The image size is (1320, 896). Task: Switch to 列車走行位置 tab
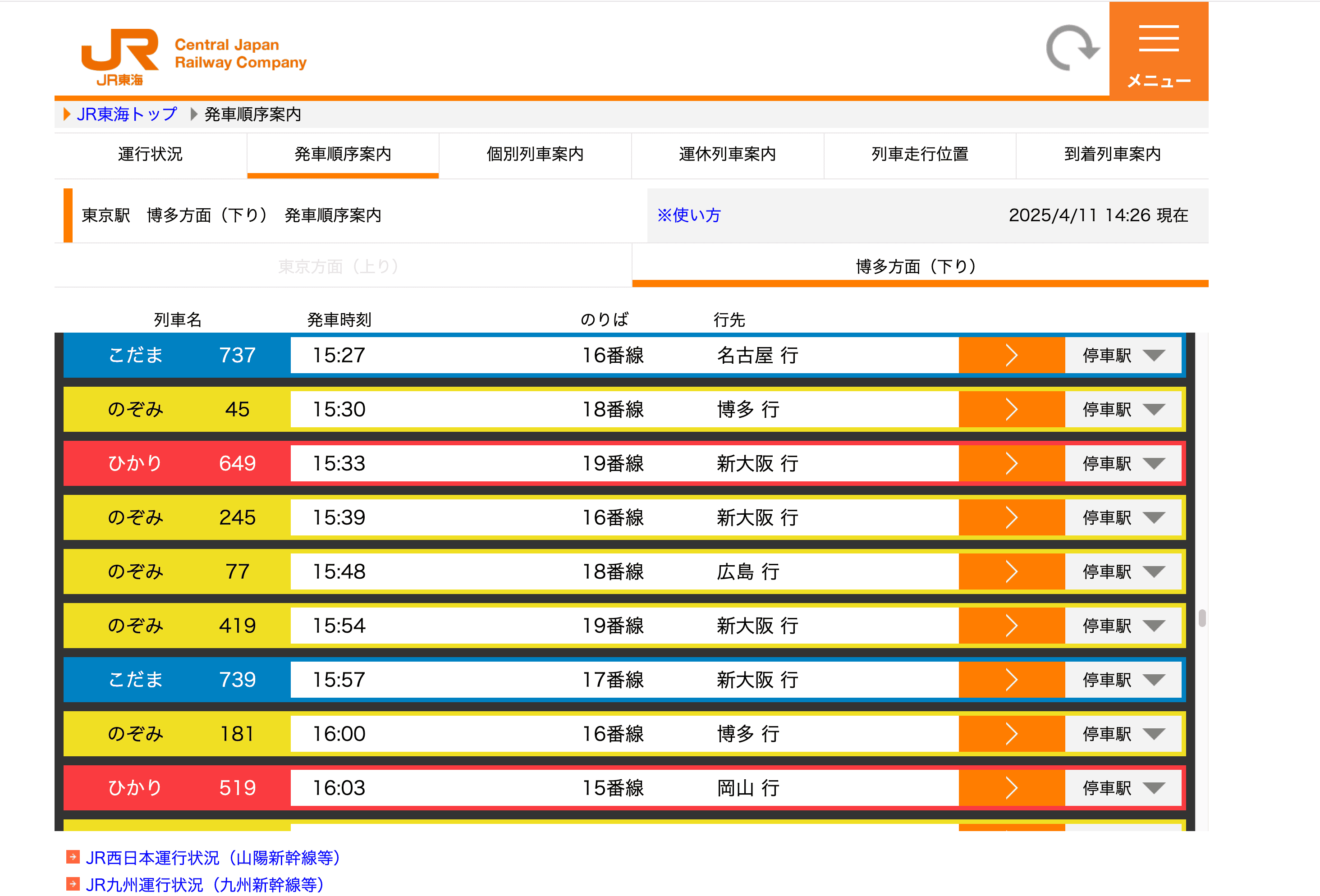pos(920,154)
